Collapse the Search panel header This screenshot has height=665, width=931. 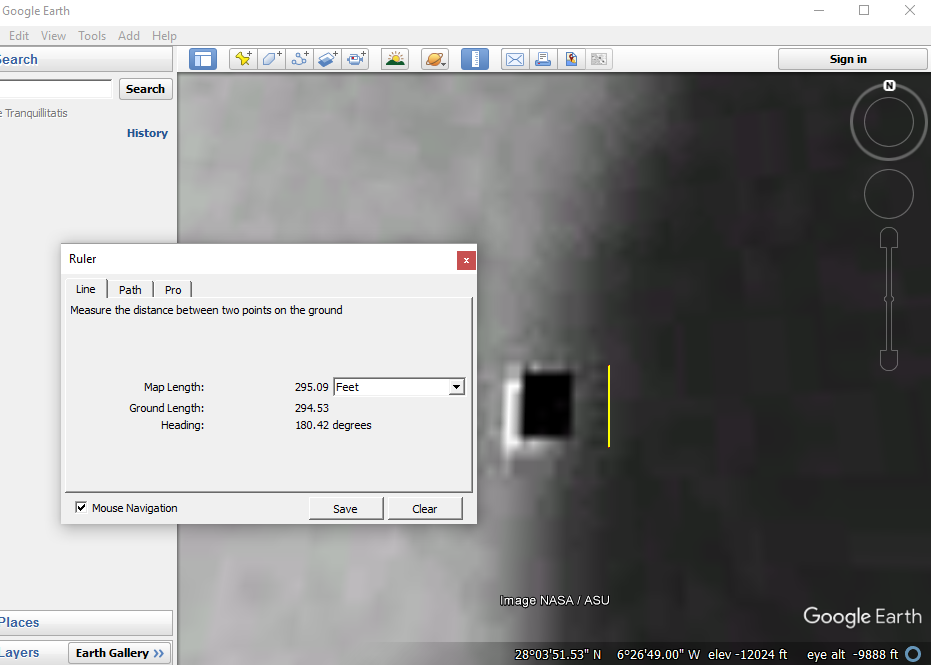point(86,59)
